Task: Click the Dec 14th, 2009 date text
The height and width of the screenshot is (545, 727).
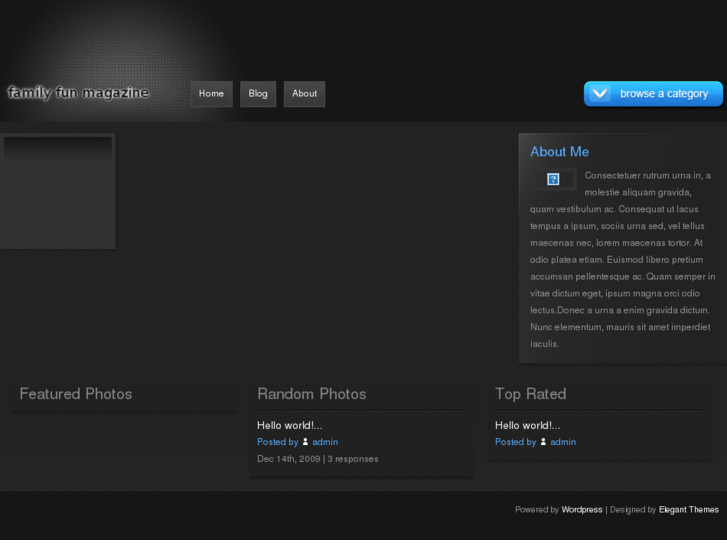Action: coord(288,459)
